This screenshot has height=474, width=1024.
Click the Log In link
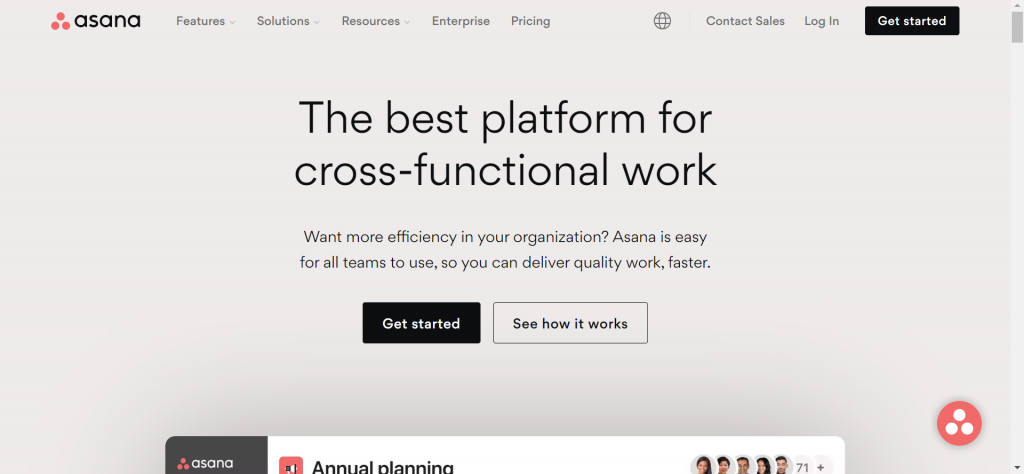click(x=822, y=21)
